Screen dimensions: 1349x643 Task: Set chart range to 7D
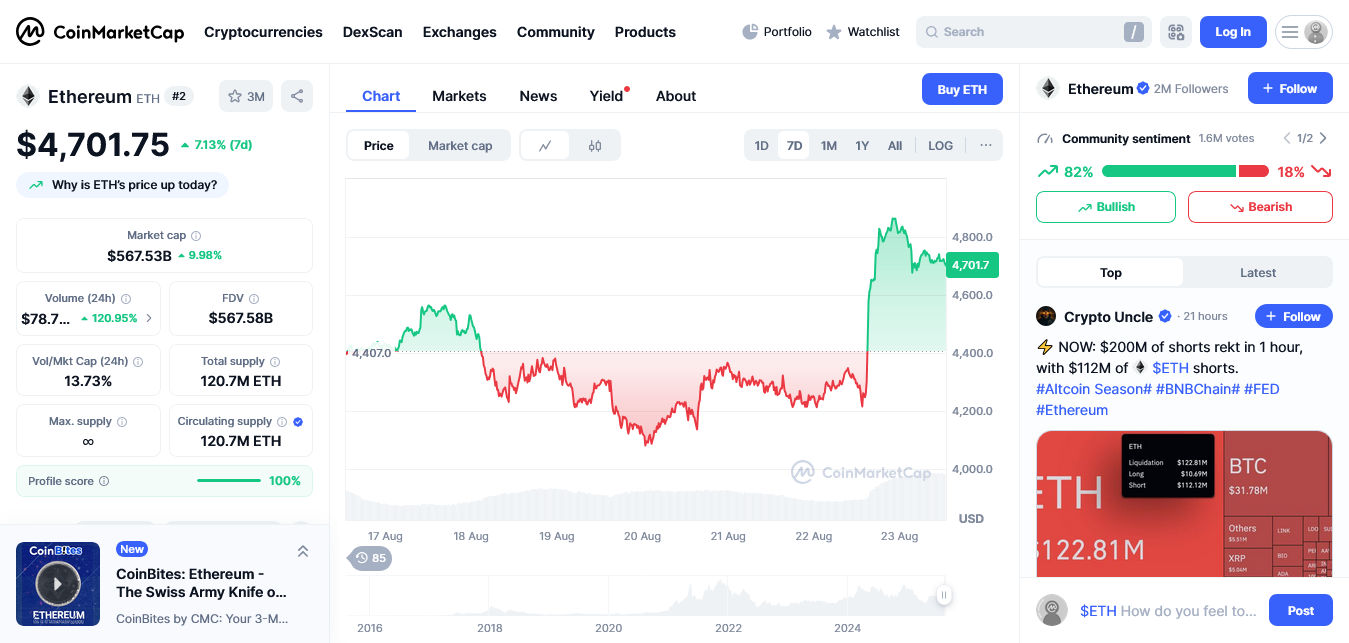(794, 146)
